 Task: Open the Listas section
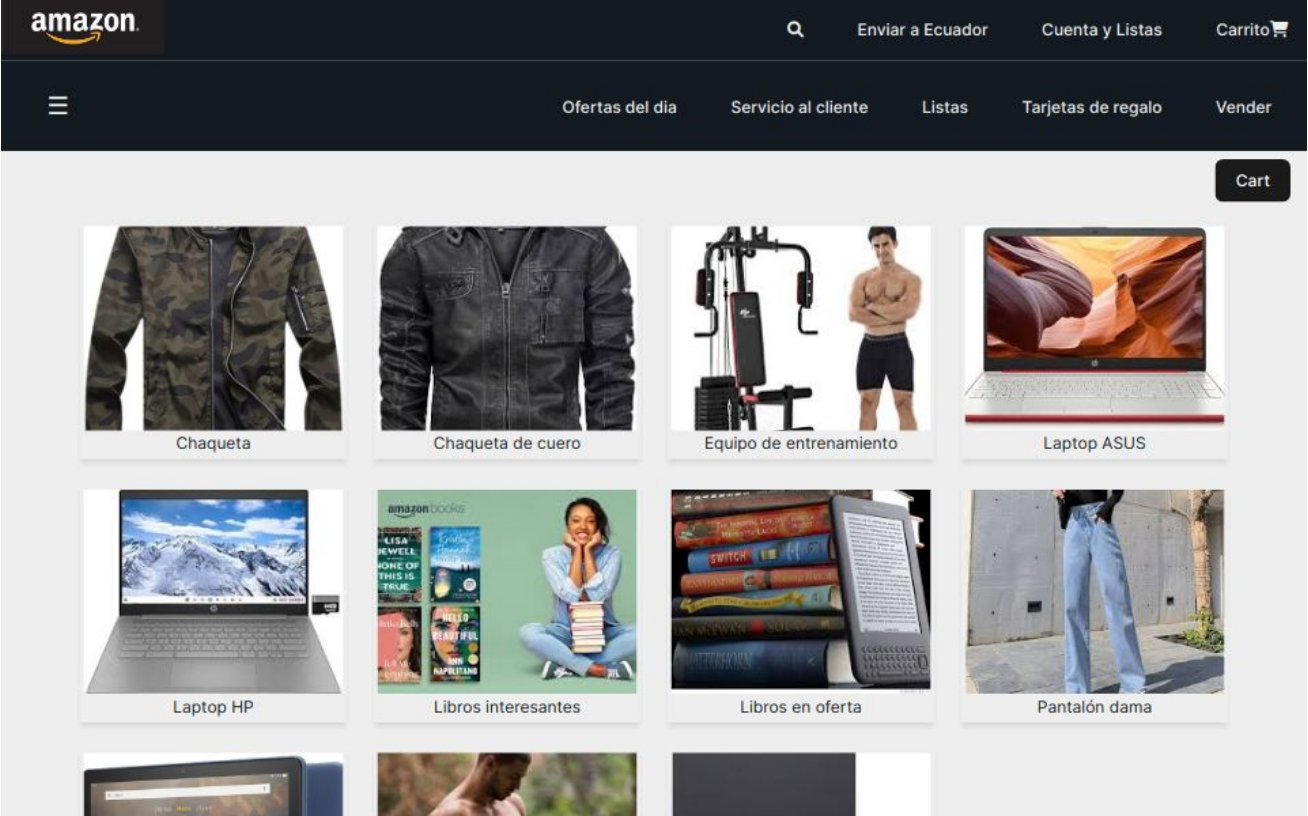coord(945,107)
